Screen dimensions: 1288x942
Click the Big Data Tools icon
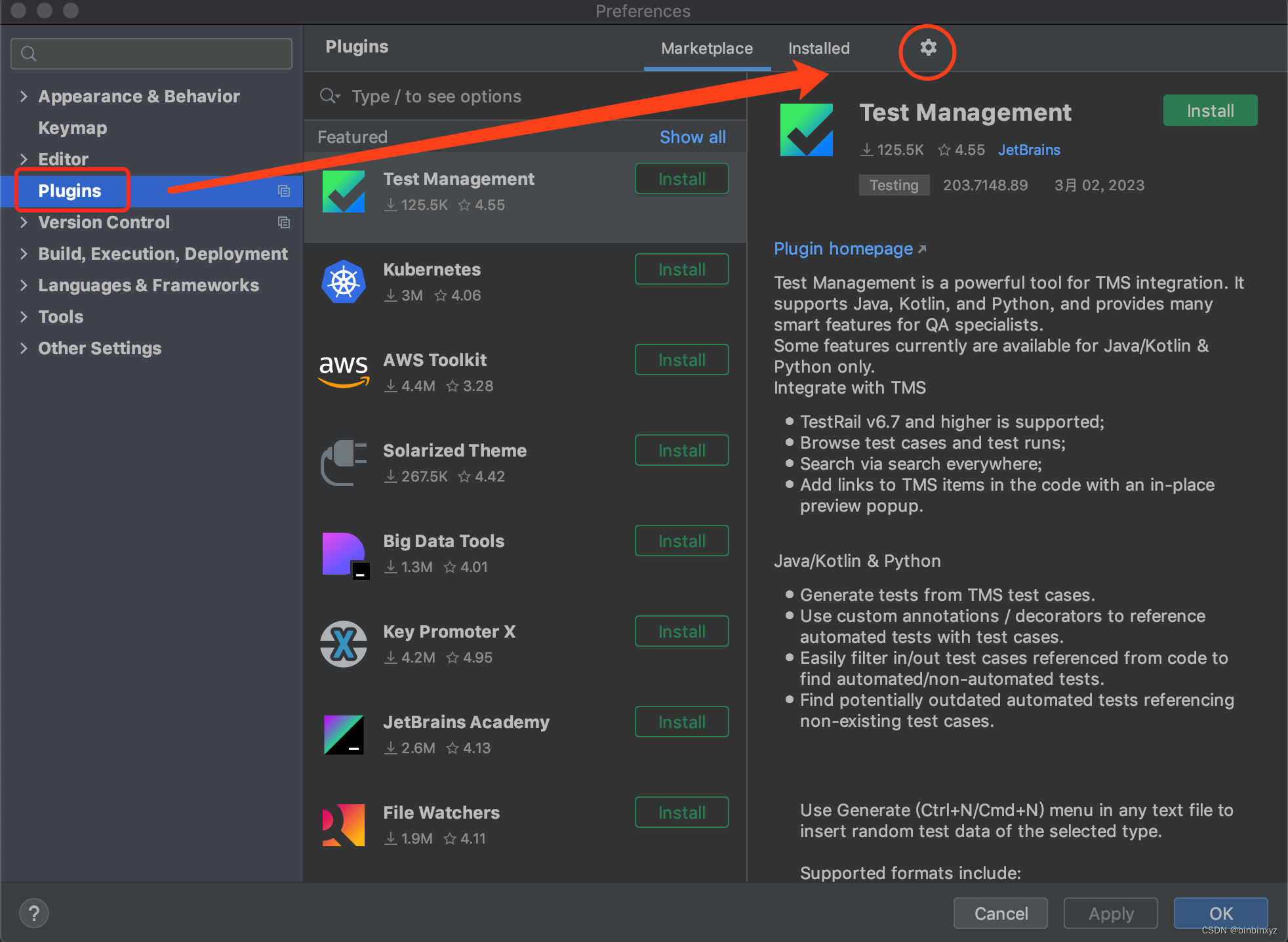[x=346, y=556]
